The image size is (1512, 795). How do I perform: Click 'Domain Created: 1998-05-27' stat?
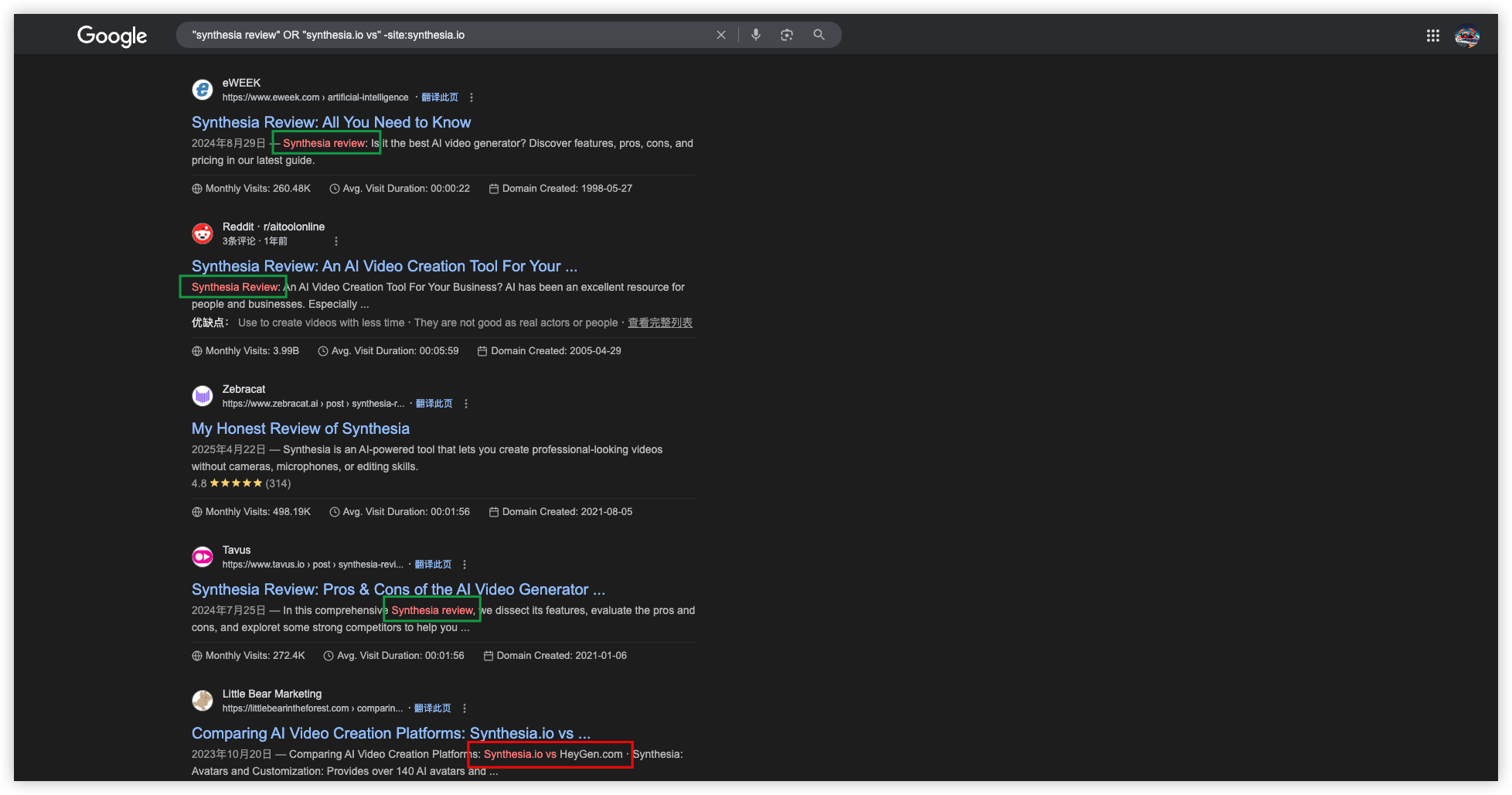(x=560, y=189)
